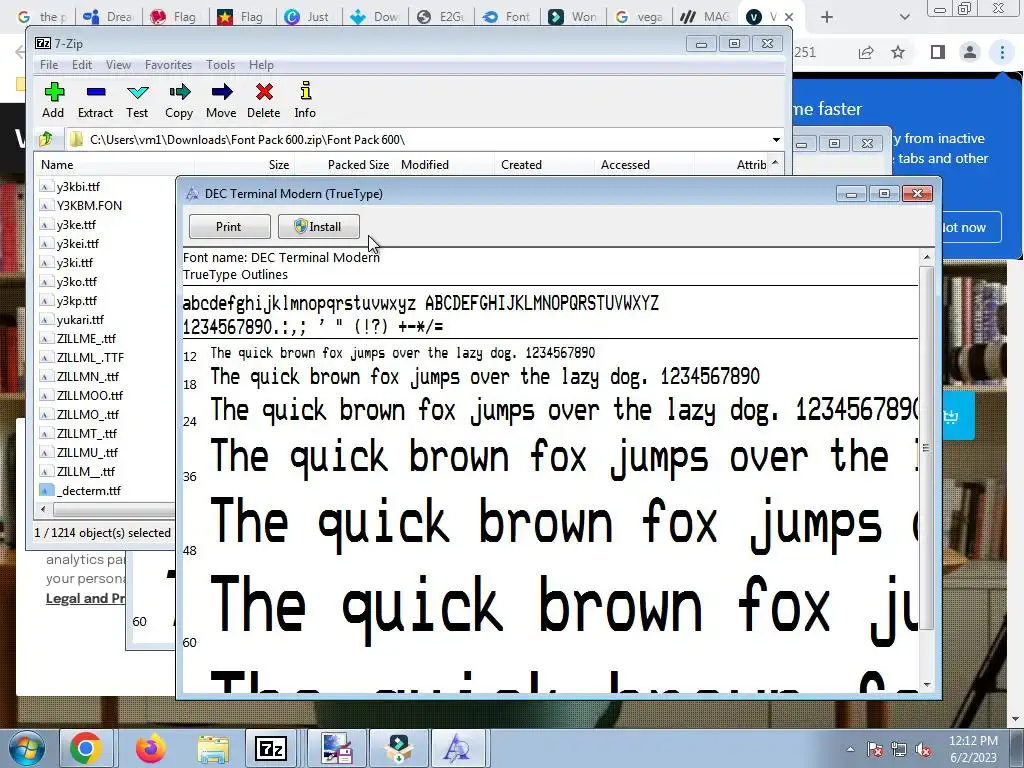Click the 7-Zip taskbar icon
Screen dimensions: 1024x768
point(271,748)
